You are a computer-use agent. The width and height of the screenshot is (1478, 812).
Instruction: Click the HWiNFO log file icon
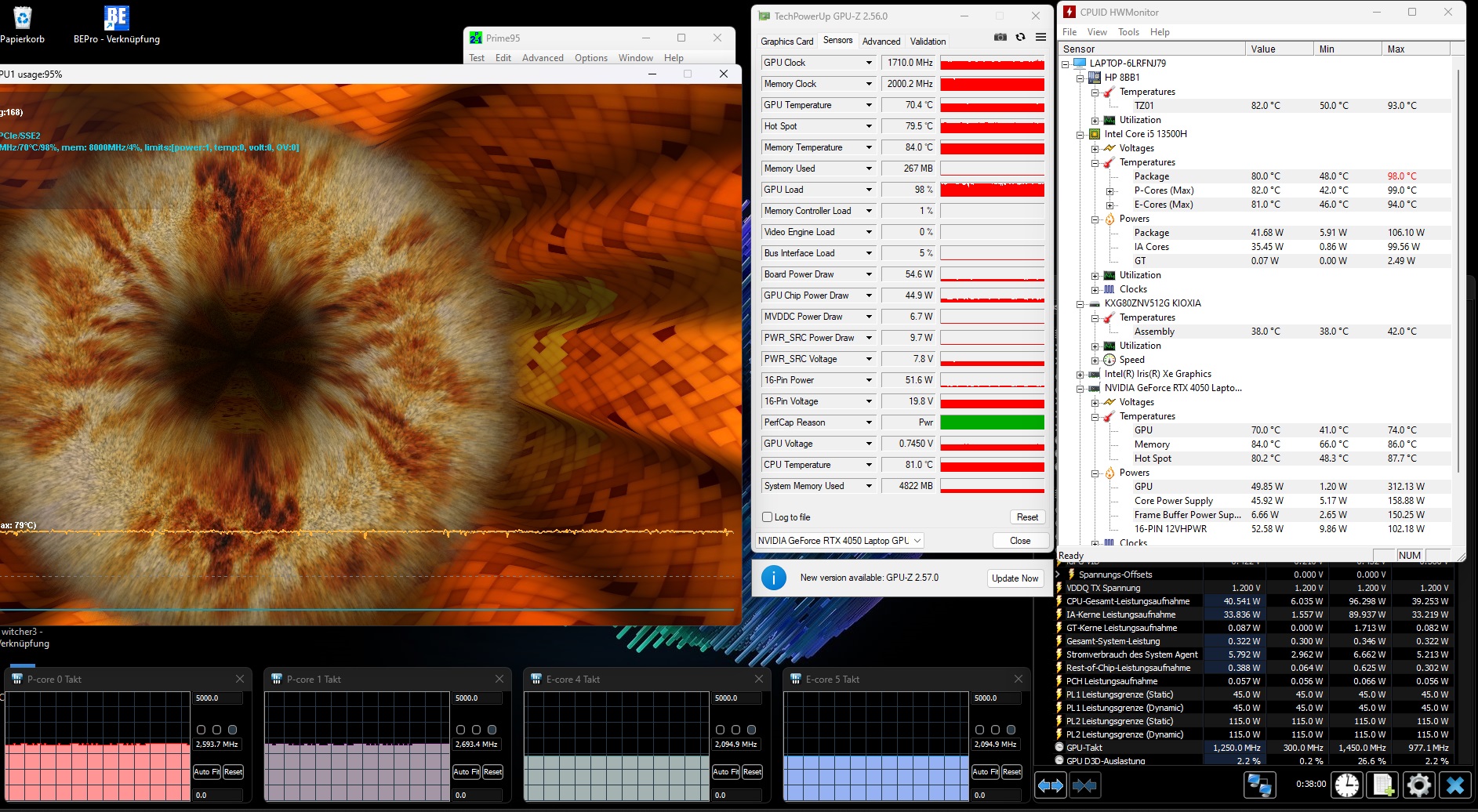(1382, 785)
